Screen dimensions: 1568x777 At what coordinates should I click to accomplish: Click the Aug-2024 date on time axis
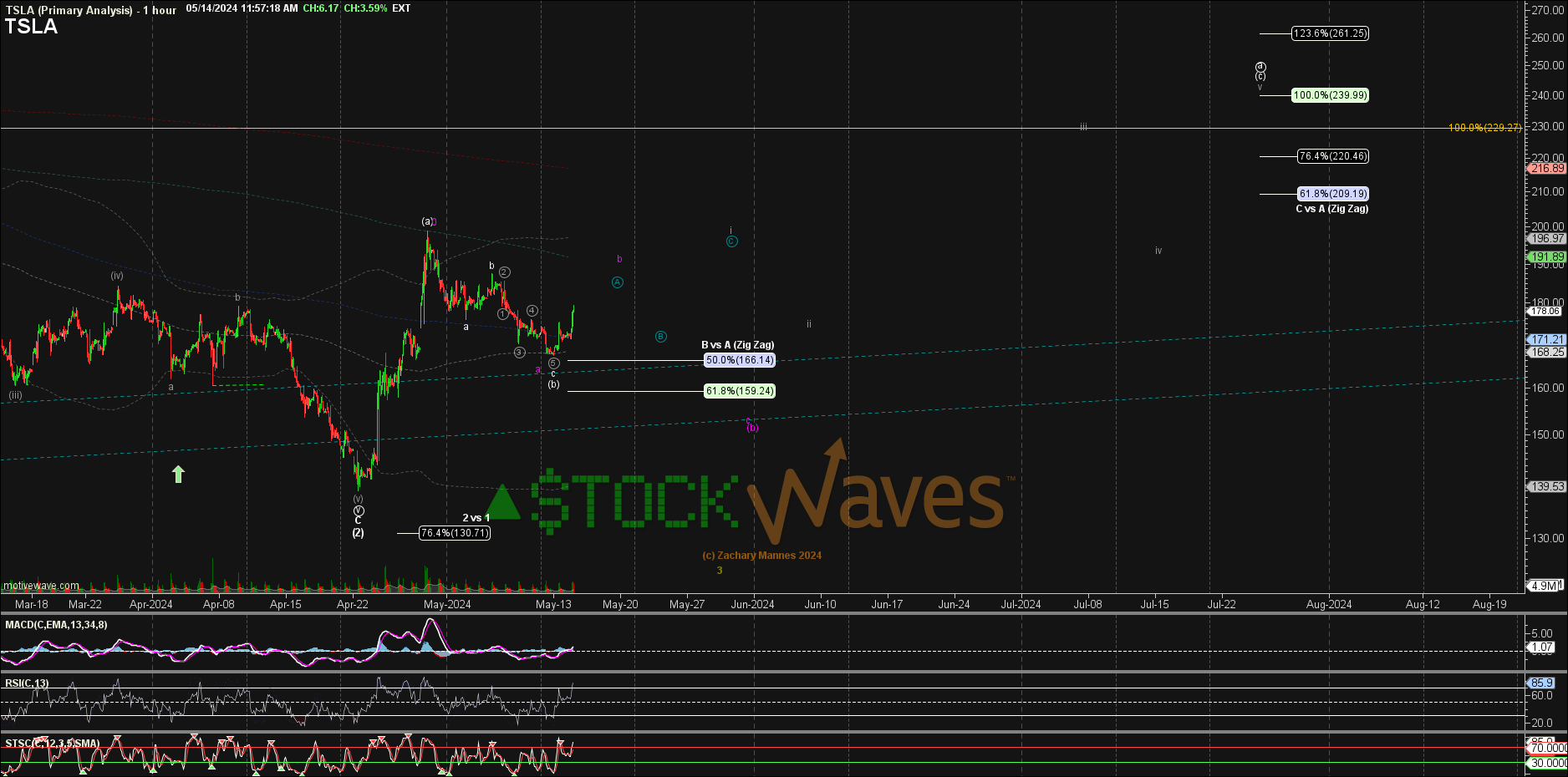pos(1329,604)
